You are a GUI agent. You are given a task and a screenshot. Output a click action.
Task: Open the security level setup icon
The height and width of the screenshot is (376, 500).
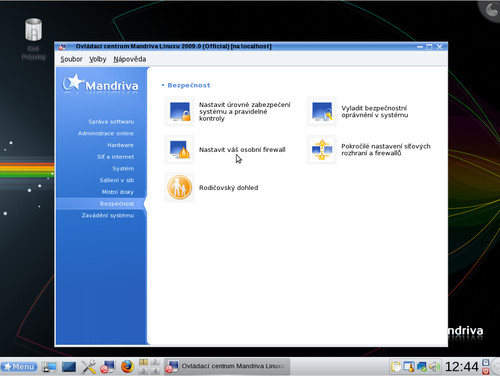(180, 111)
